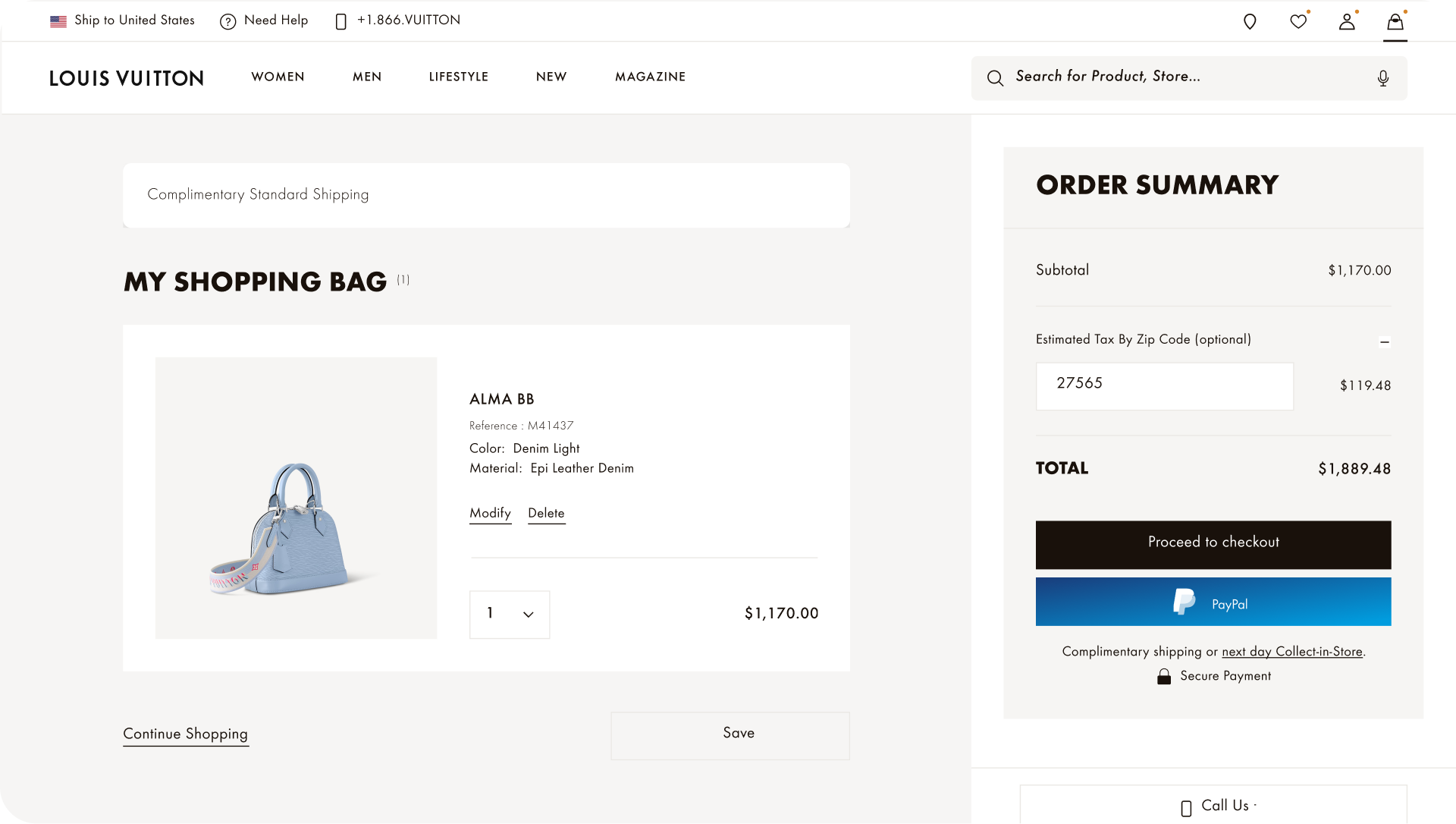Click the voice search microphone icon
This screenshot has width=1456, height=824.
click(1382, 78)
